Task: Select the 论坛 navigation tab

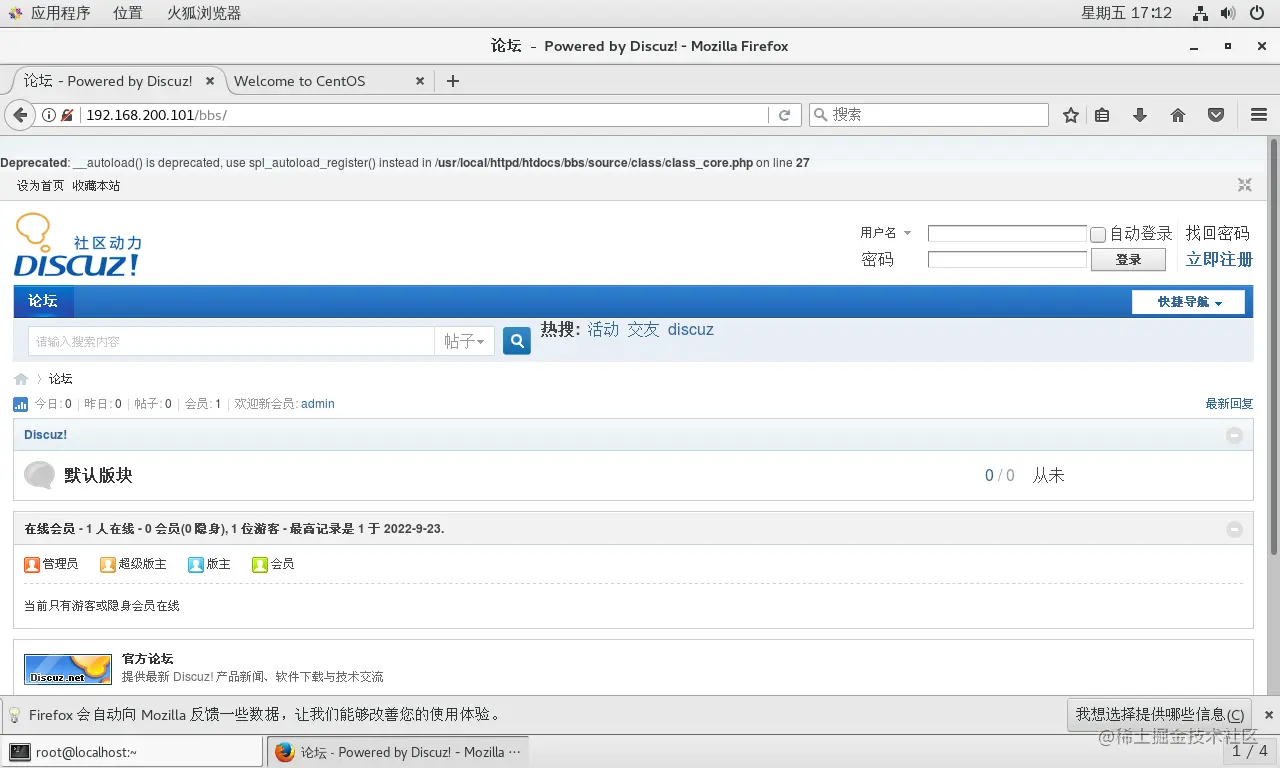Action: click(x=43, y=301)
